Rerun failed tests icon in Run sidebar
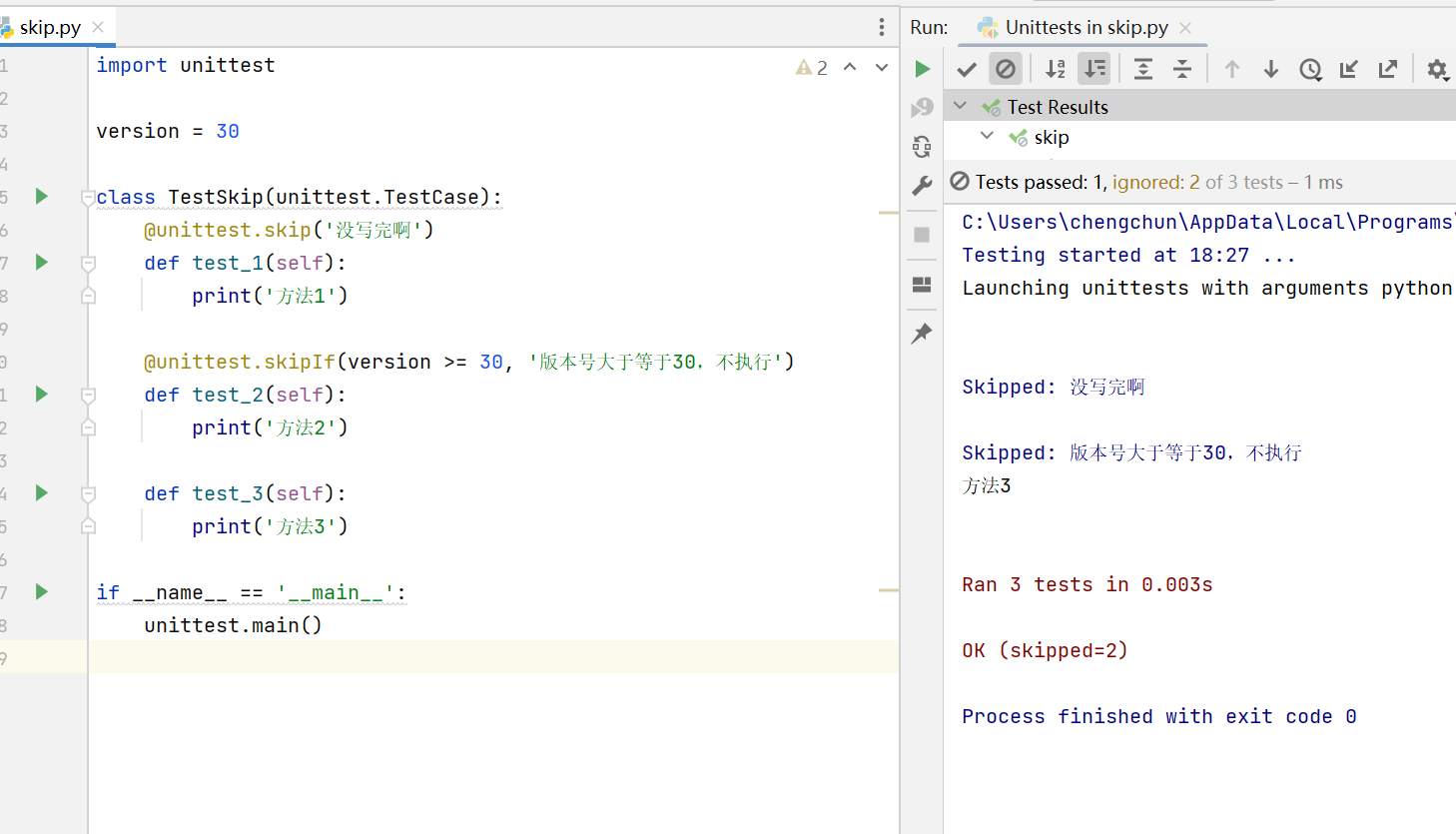The width and height of the screenshot is (1456, 834). pos(922,108)
